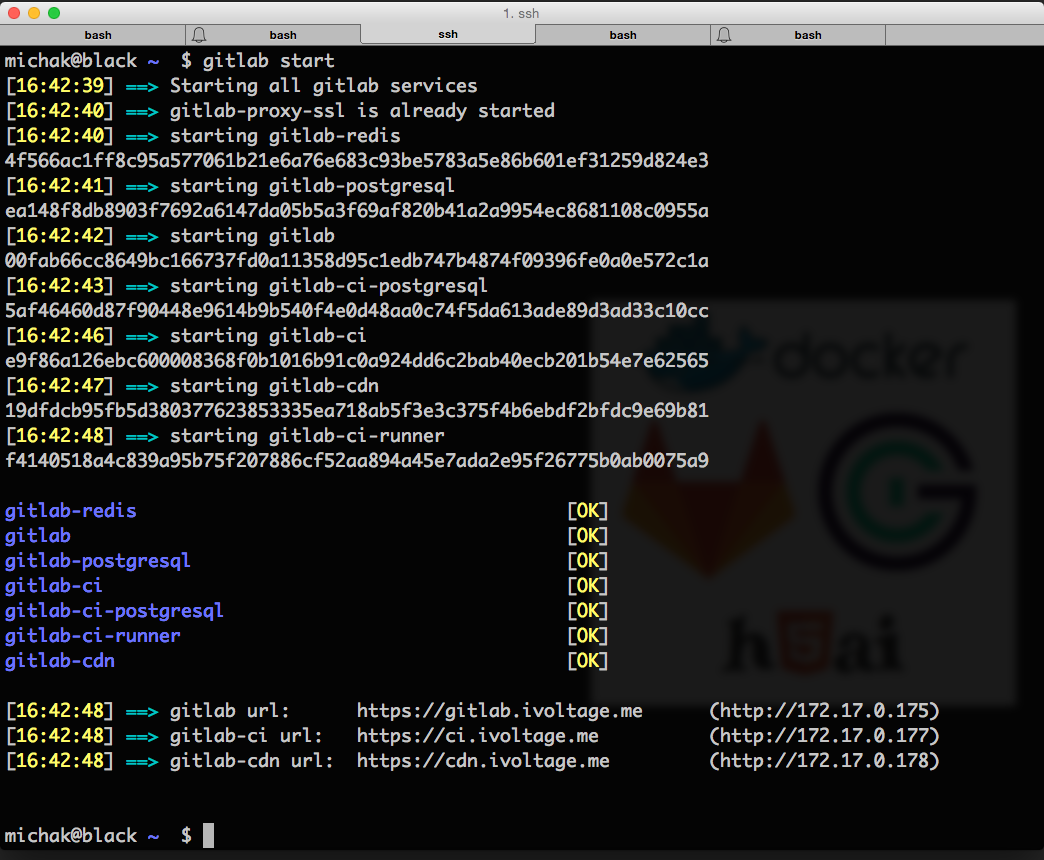Viewport: 1044px width, 860px height.
Task: Click the container hash beginning 00fab66c
Action: [357, 260]
